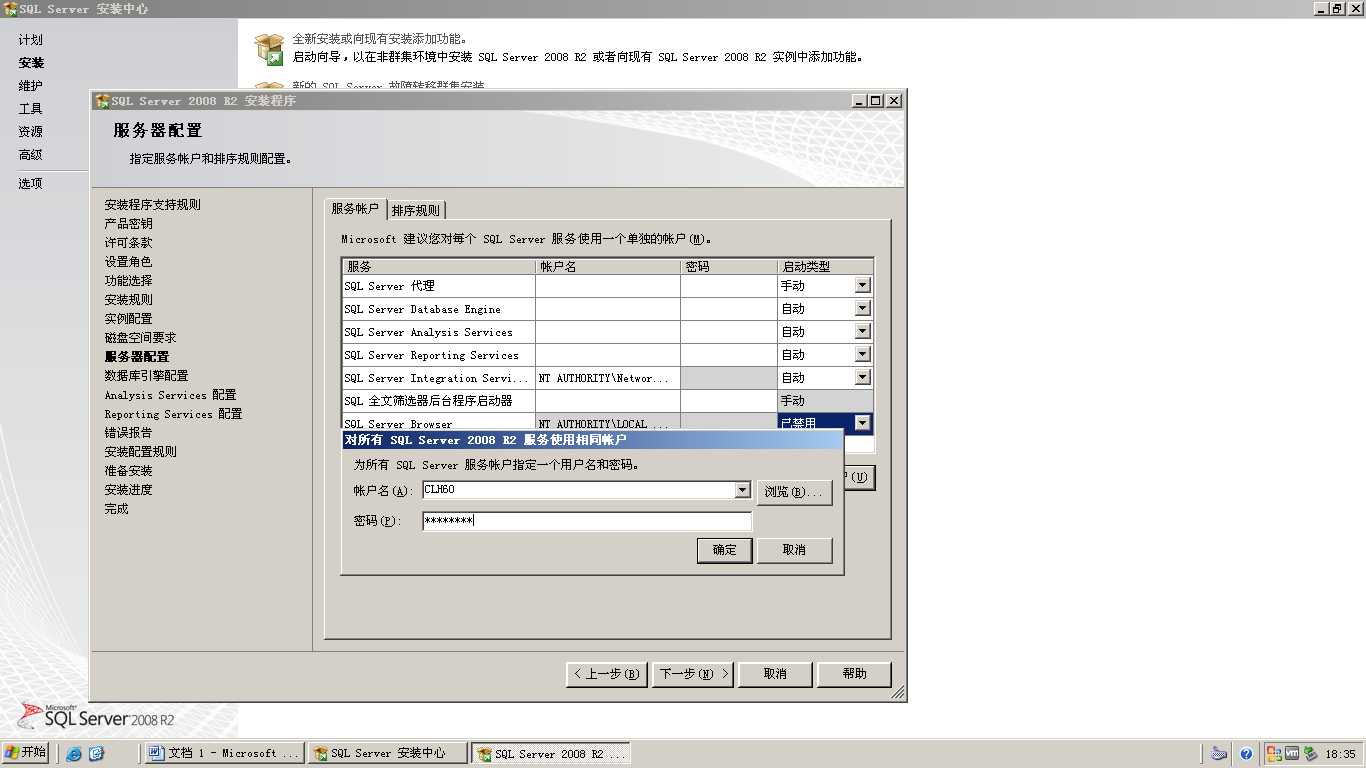Image resolution: width=1366 pixels, height=768 pixels.
Task: Click the blue help question-mark tray icon
Action: point(1246,754)
